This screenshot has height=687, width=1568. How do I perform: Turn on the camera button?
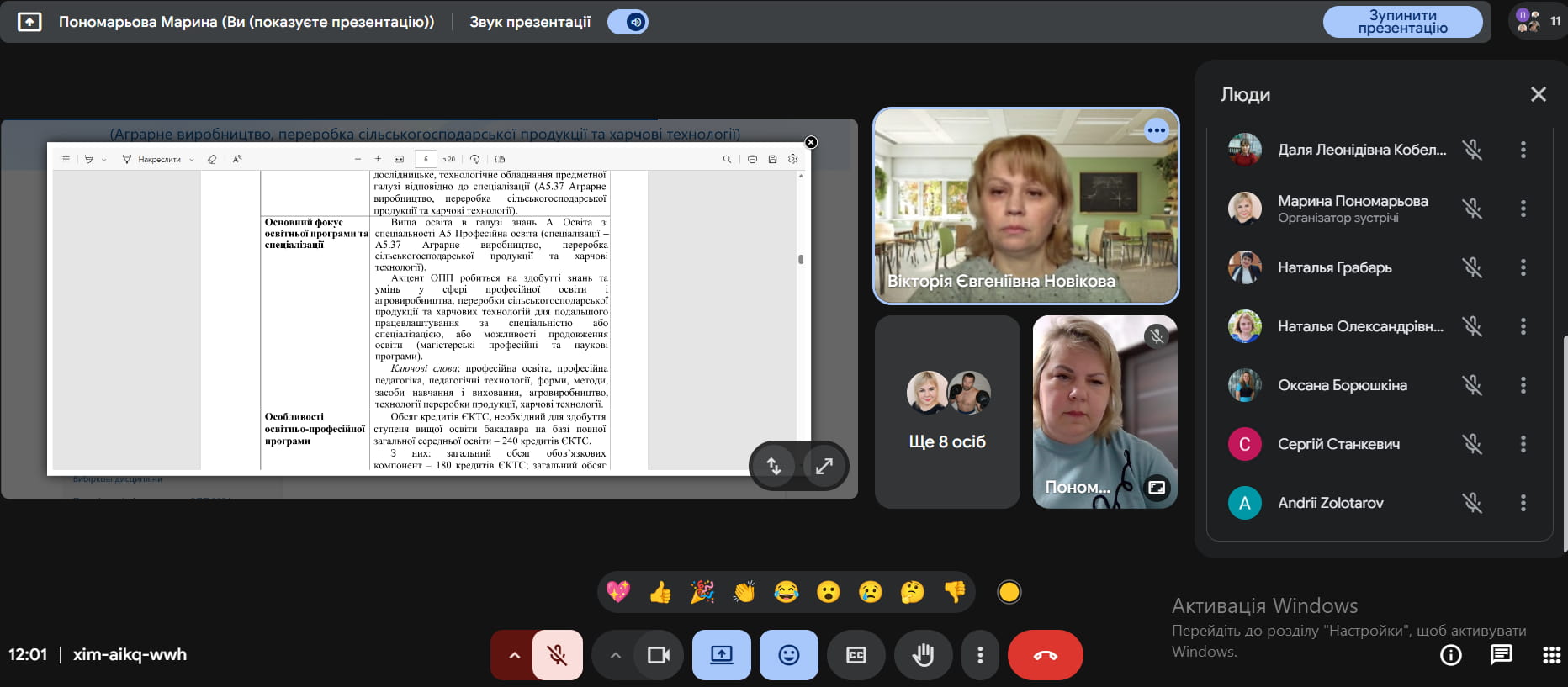coord(658,655)
